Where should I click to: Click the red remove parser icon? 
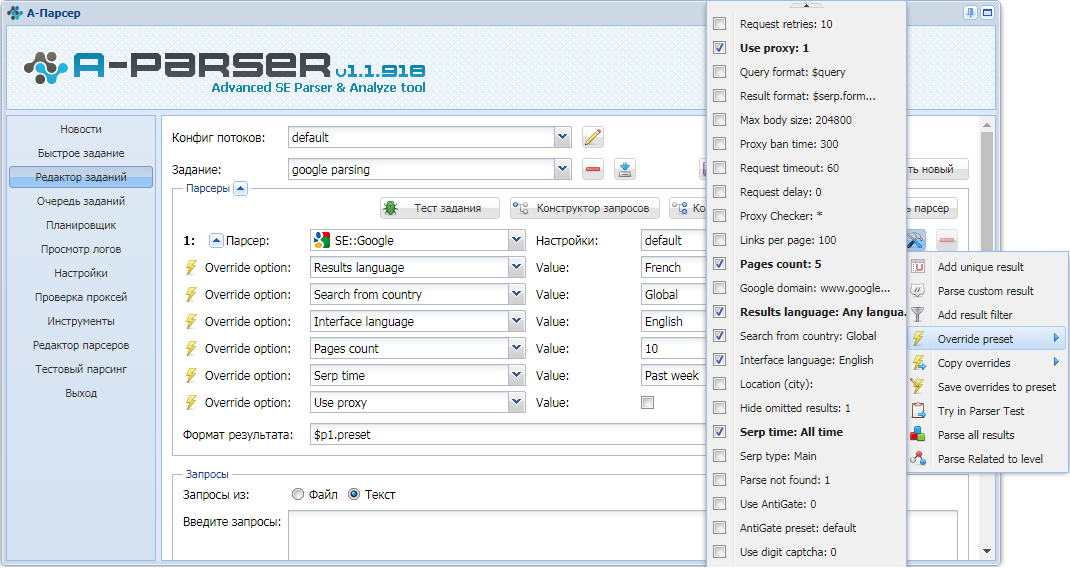(946, 240)
